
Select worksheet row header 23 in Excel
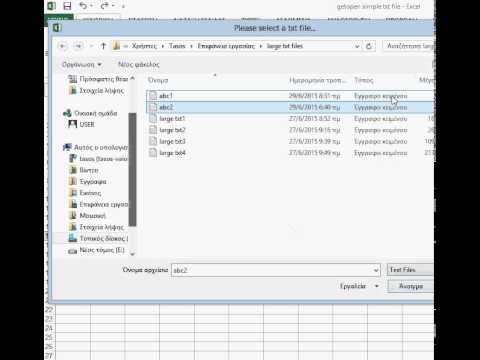(49, 319)
